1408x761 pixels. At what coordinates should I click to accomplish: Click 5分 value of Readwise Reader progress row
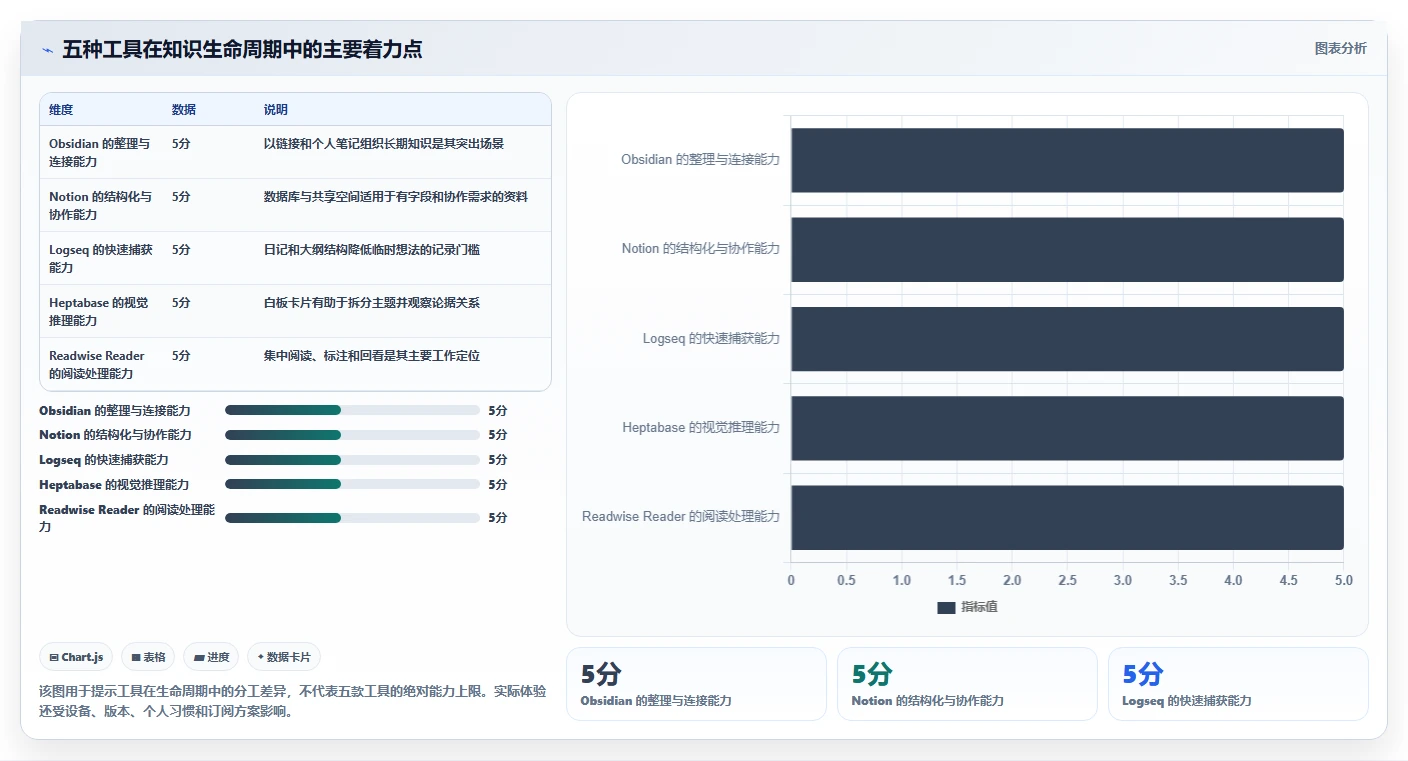[498, 518]
